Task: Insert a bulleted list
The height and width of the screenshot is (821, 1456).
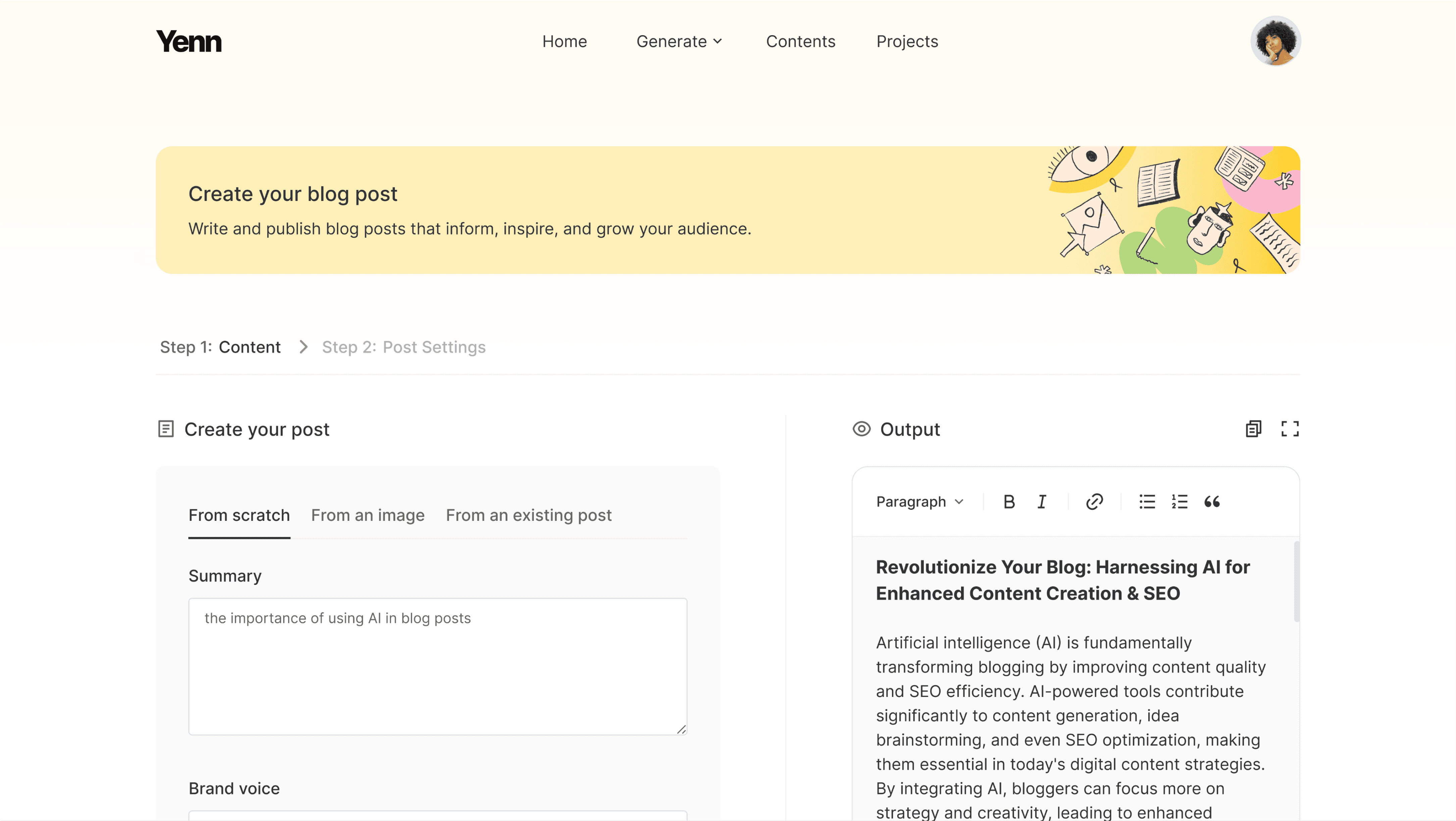Action: (1147, 502)
